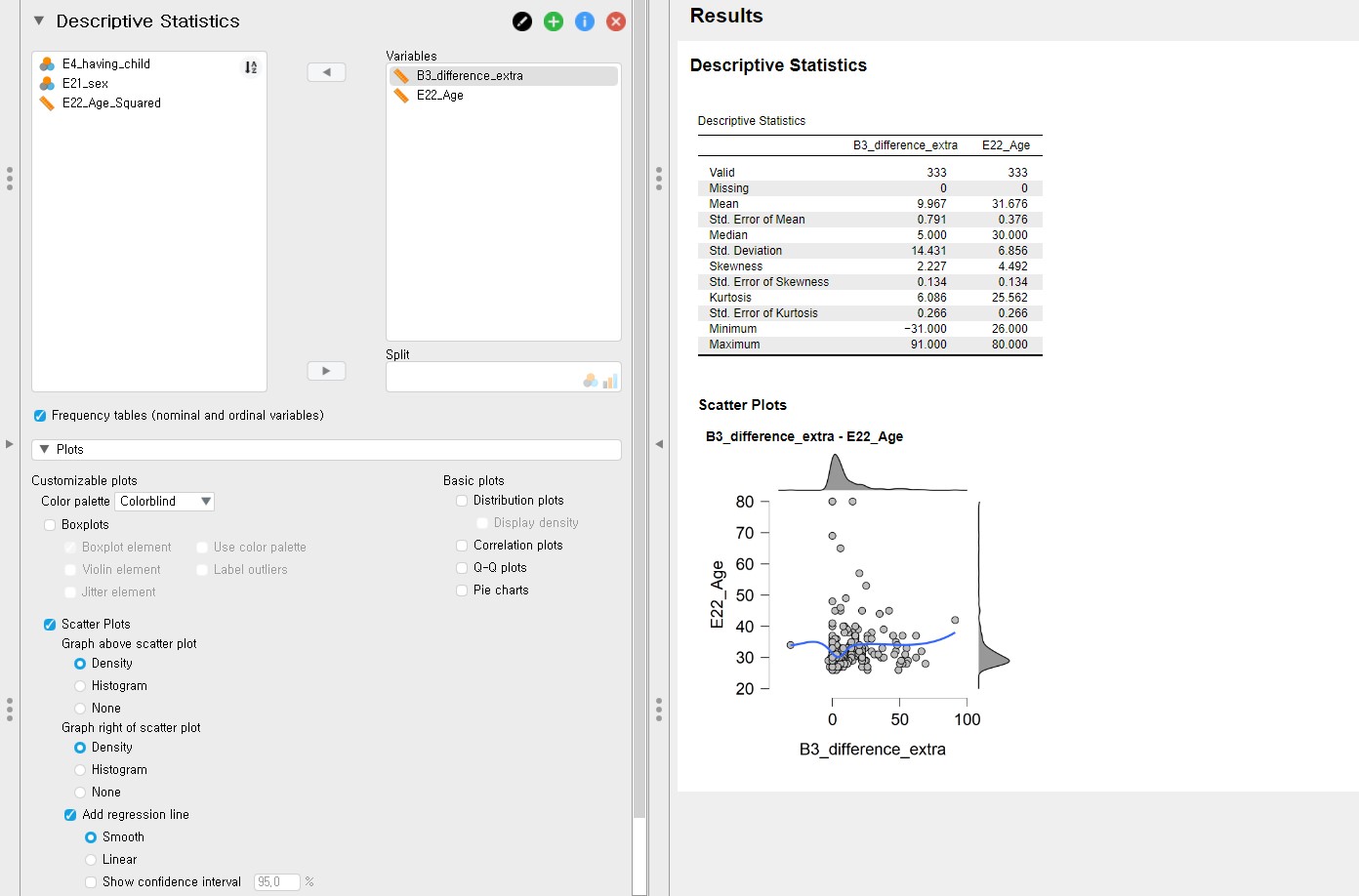Collapse the Plots section
Viewport: 1359px width, 896px height.
click(45, 450)
